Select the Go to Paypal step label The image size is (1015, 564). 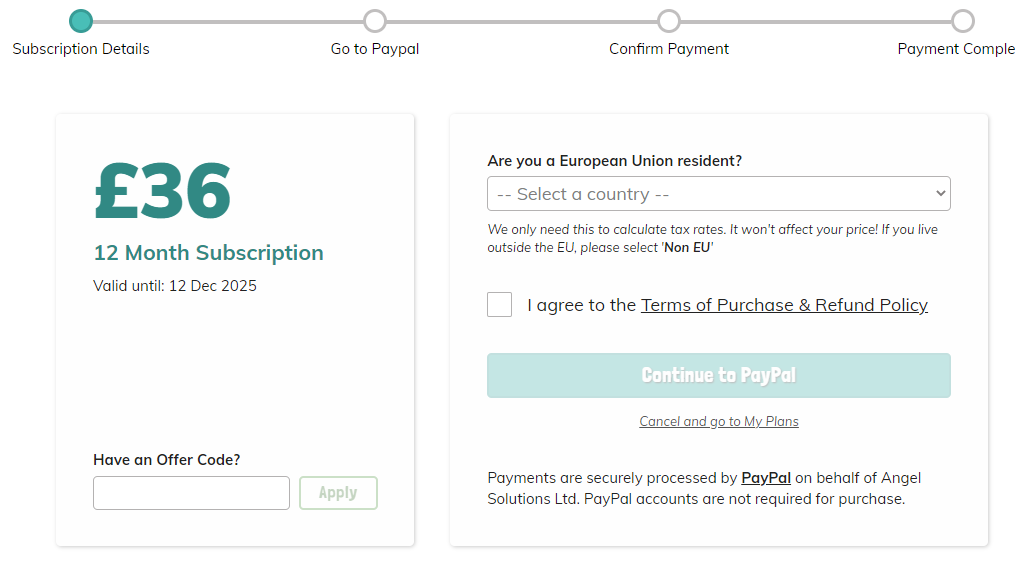[375, 49]
